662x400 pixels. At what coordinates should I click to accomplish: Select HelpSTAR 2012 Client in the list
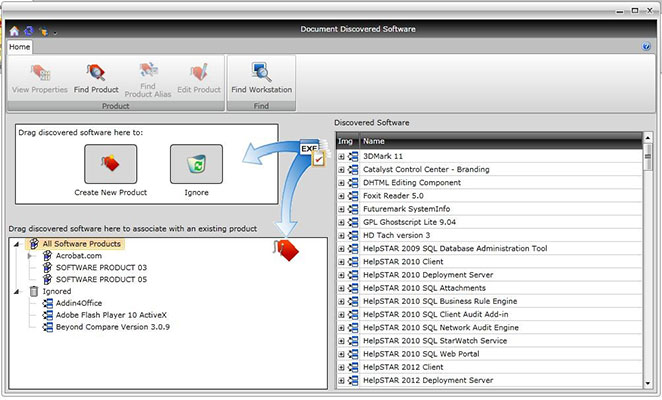[403, 367]
